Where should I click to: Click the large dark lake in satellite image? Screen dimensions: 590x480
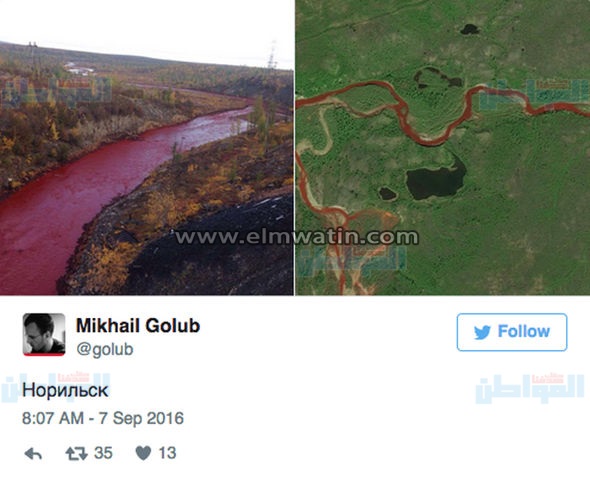[436, 181]
